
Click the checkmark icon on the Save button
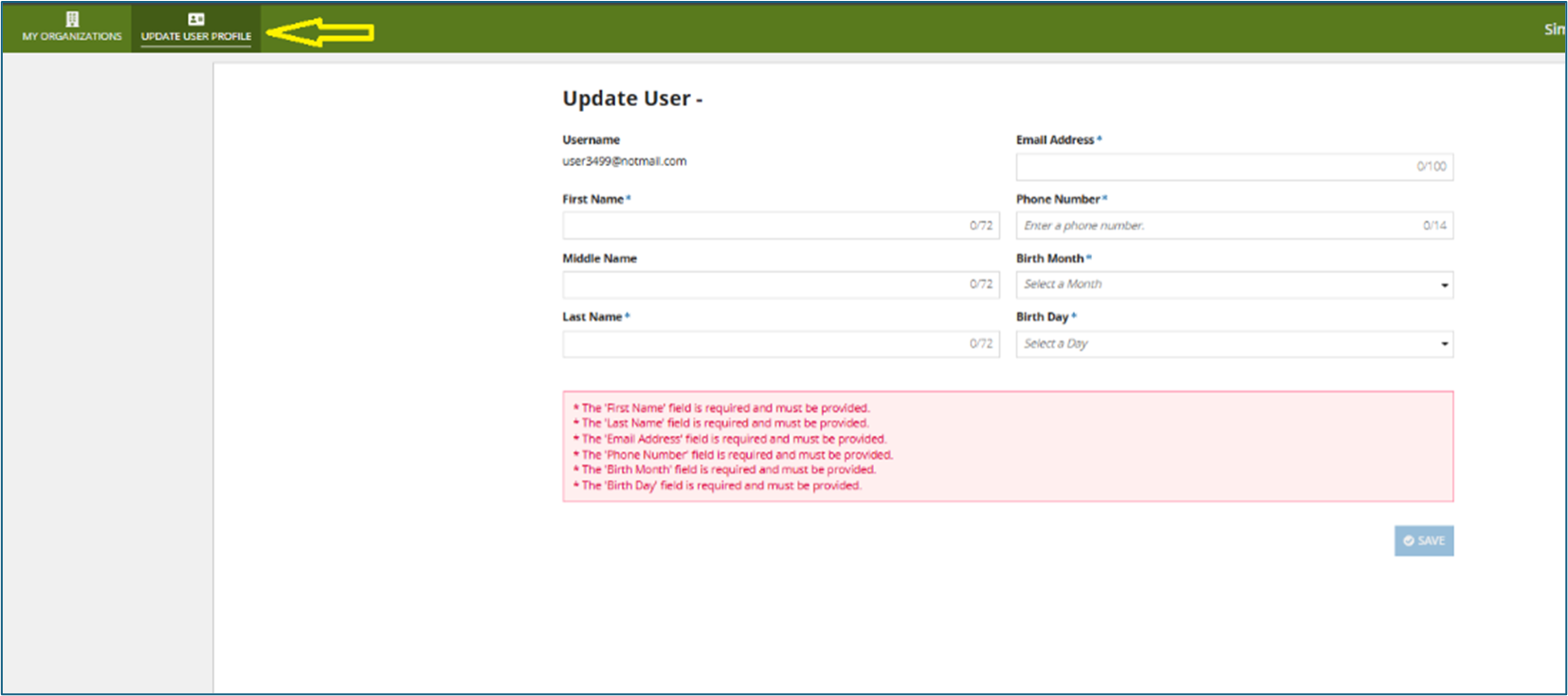(1409, 540)
